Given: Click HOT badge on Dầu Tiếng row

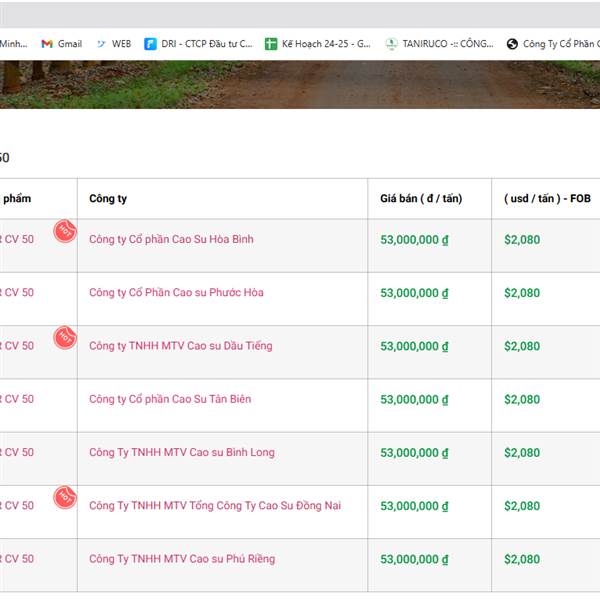Looking at the screenshot, I should (65, 338).
